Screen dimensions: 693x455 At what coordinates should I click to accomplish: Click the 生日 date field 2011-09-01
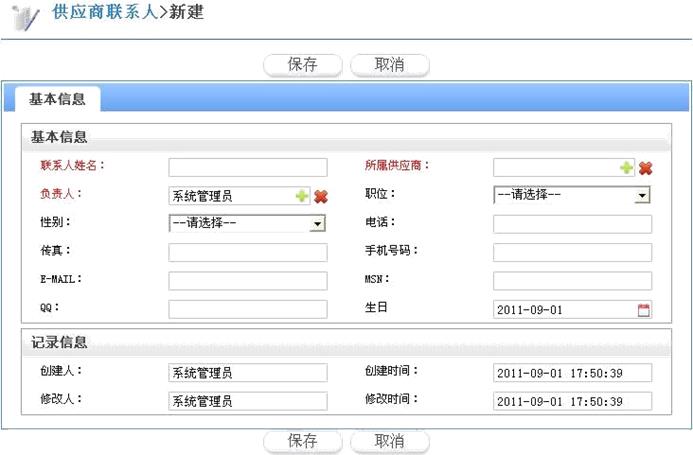tap(572, 310)
